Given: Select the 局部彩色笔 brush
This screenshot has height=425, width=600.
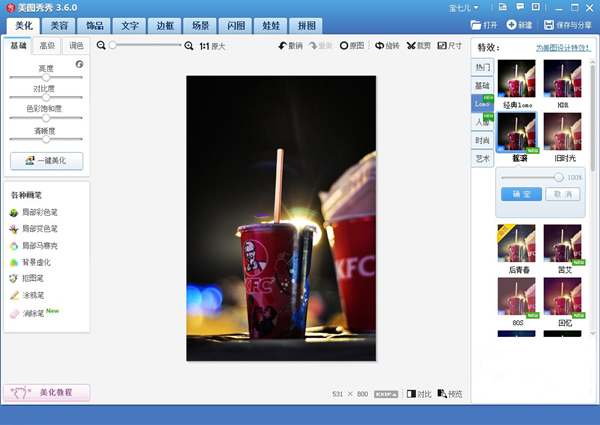Looking at the screenshot, I should click(x=34, y=212).
